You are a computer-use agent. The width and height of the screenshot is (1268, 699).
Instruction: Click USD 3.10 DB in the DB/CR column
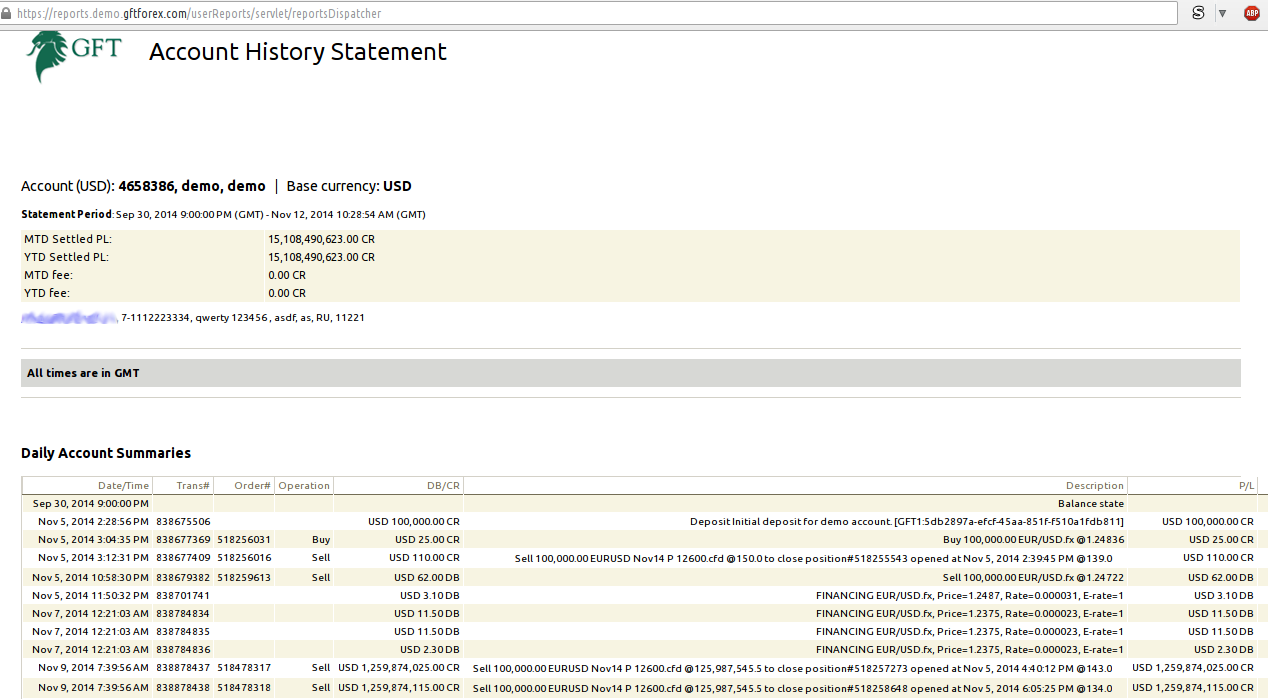(x=430, y=595)
